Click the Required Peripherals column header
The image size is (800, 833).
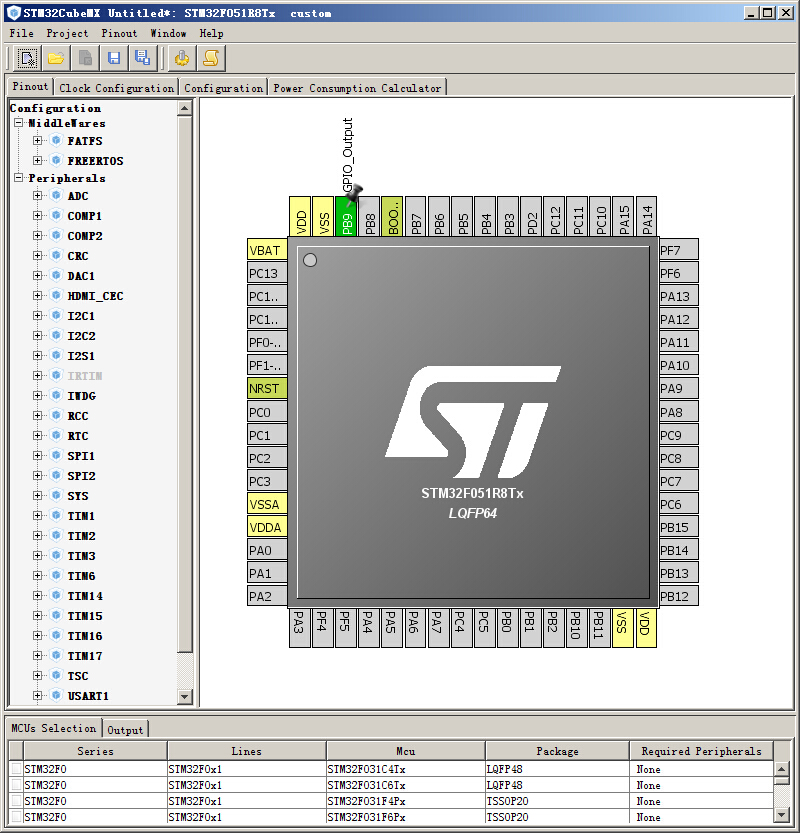click(x=701, y=751)
